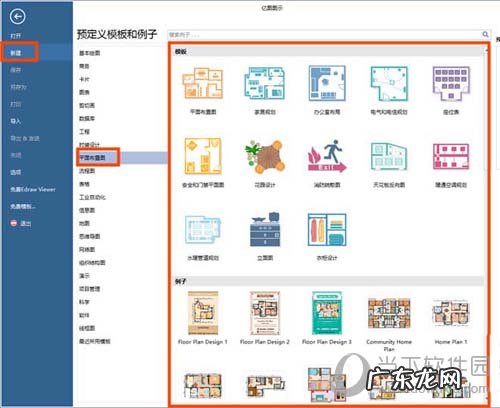Click 打印 in the file menu

coord(16,104)
